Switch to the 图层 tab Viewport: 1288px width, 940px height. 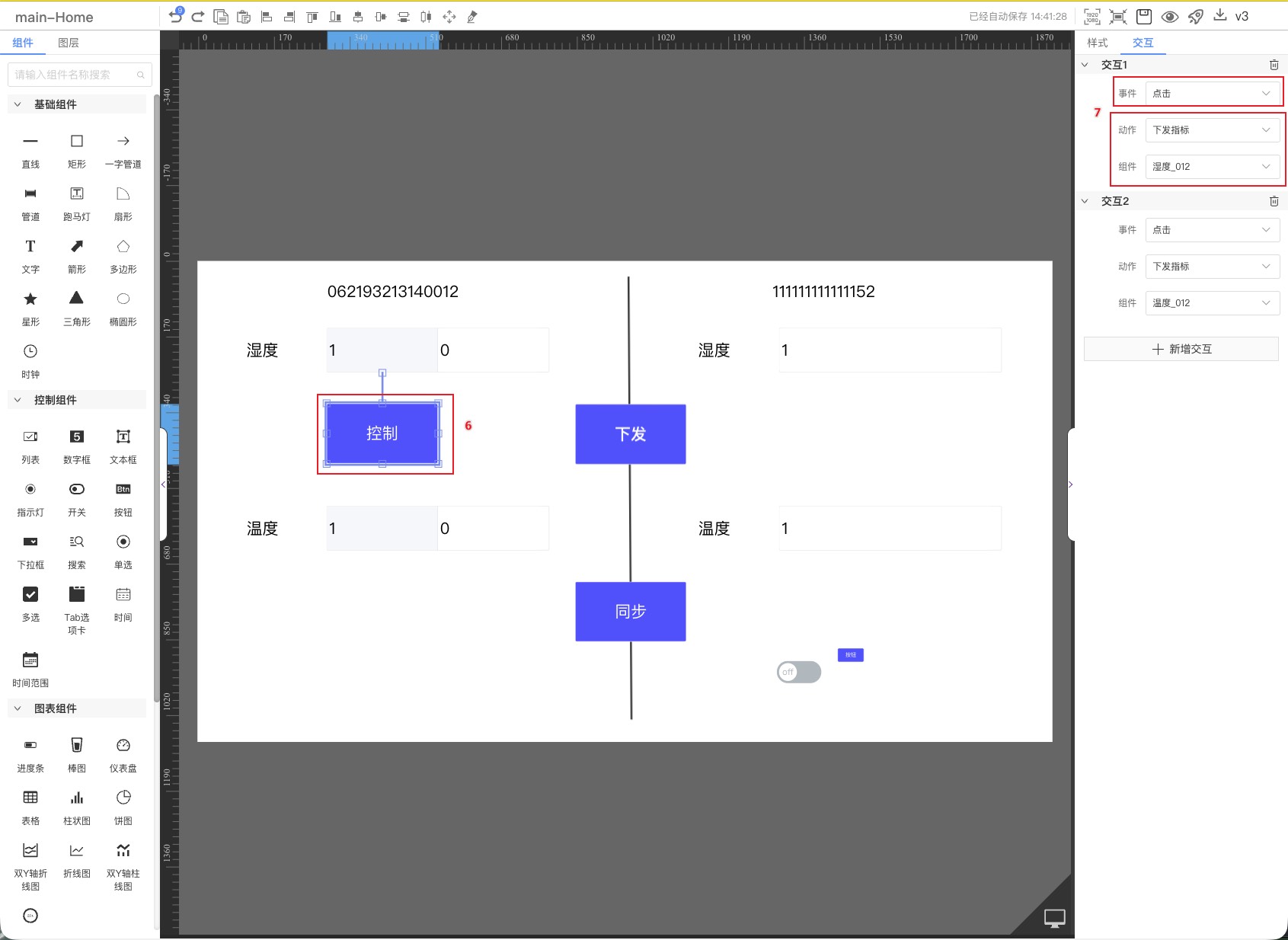pyautogui.click(x=69, y=43)
